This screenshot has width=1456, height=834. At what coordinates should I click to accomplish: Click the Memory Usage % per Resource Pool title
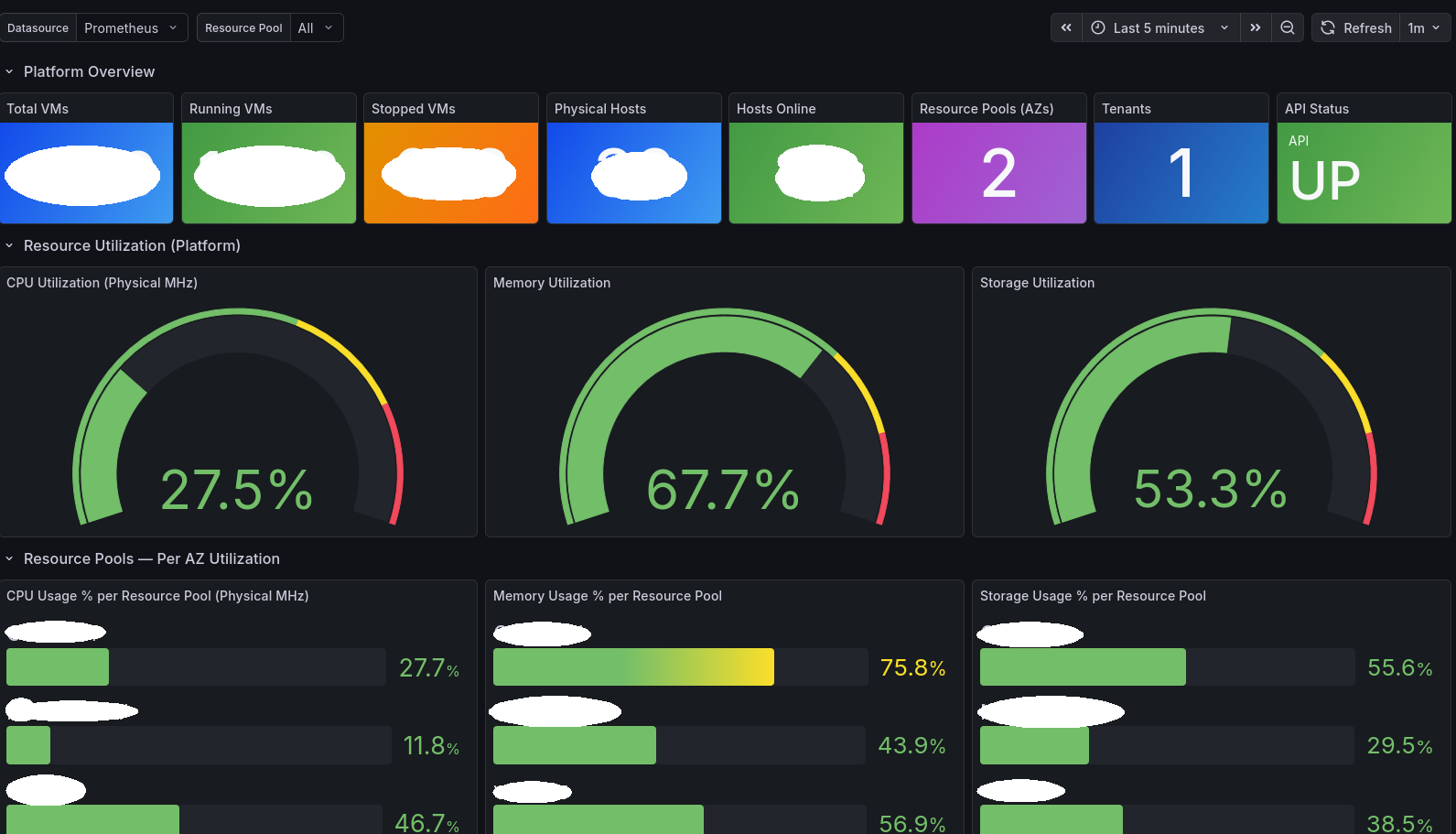click(x=608, y=596)
